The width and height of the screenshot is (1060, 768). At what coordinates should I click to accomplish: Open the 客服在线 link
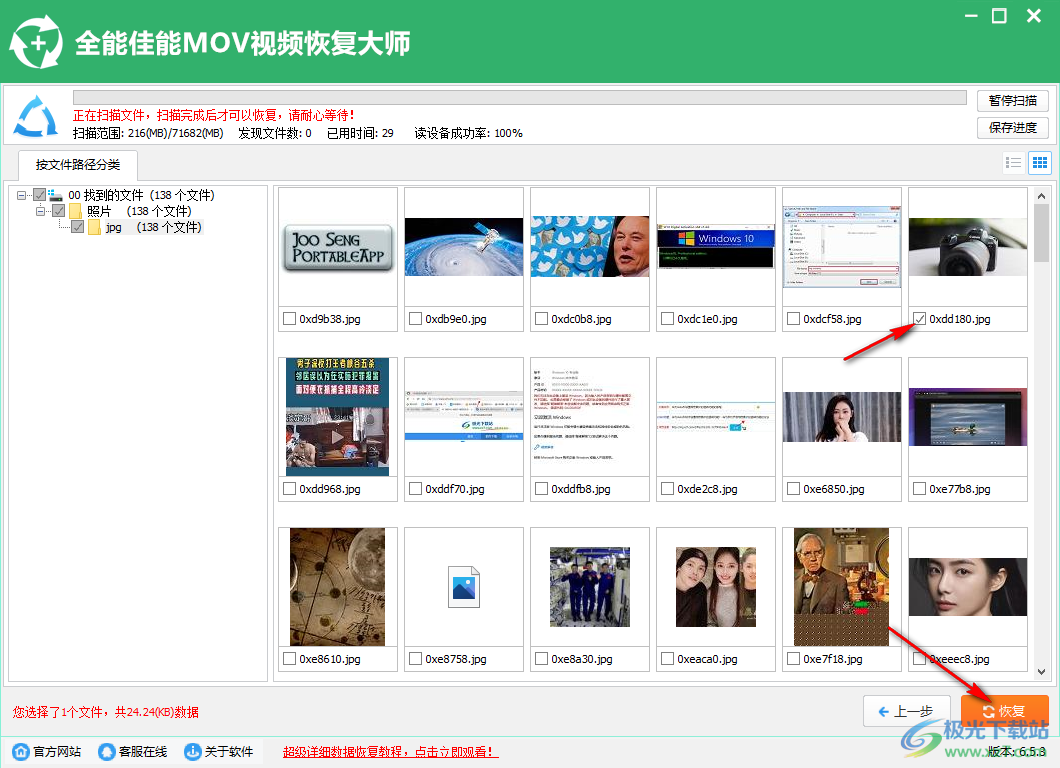(143, 752)
